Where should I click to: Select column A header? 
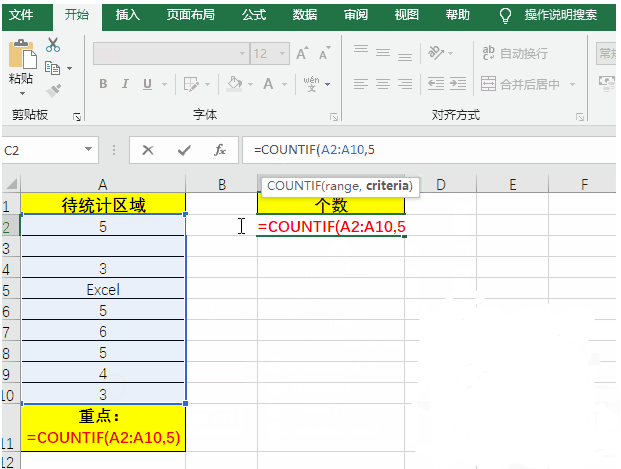click(103, 184)
